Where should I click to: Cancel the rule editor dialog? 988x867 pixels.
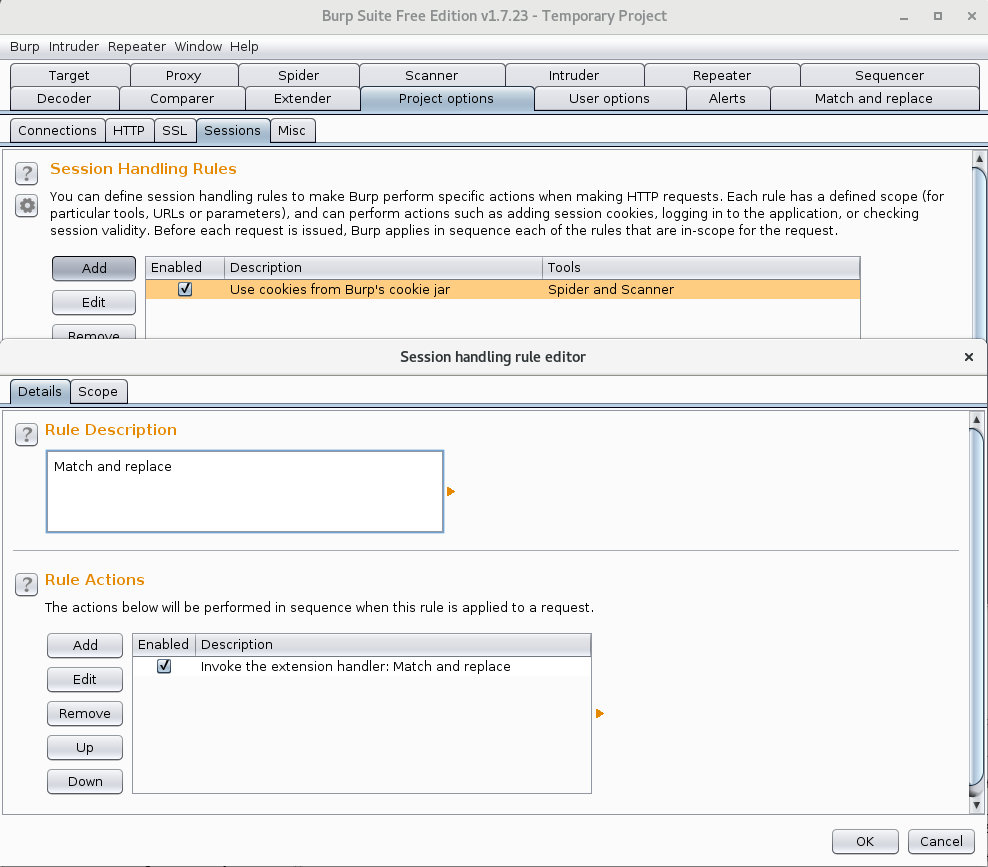pos(941,841)
